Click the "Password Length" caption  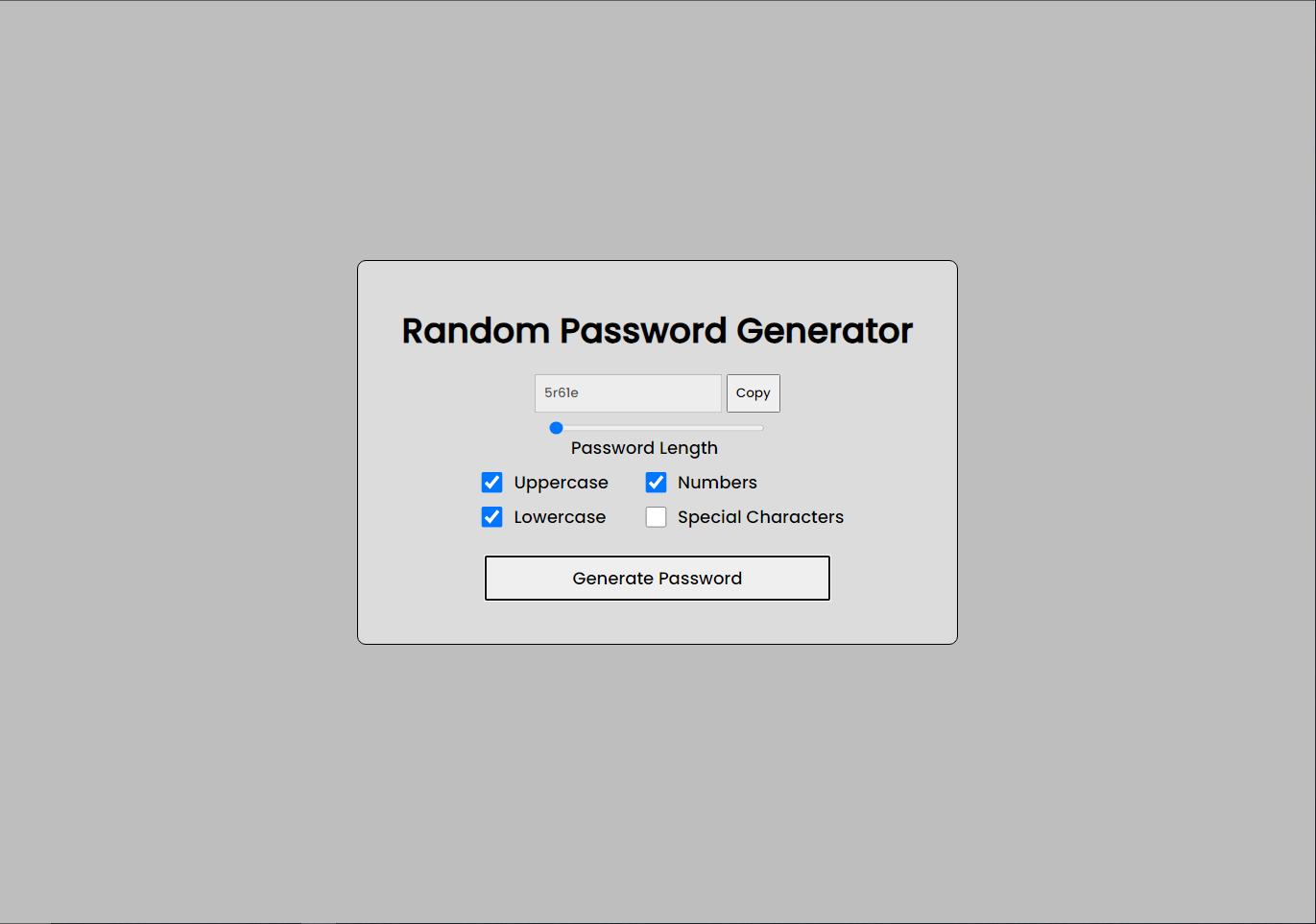click(644, 448)
